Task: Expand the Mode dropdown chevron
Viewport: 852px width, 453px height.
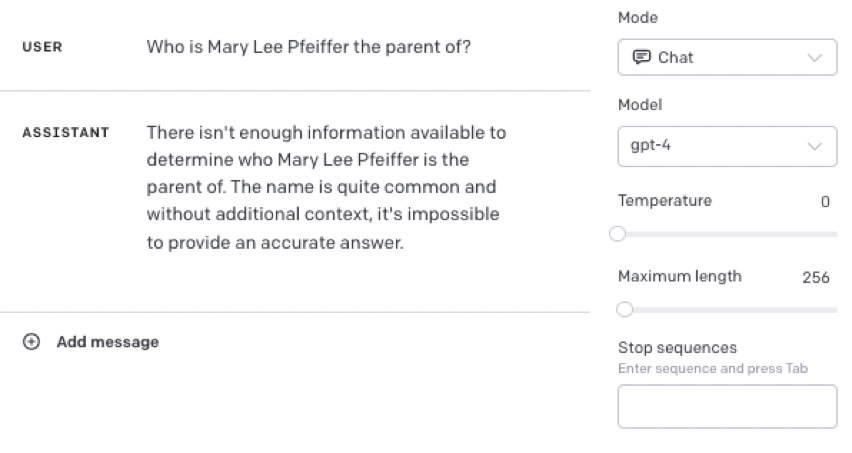Action: pos(815,58)
